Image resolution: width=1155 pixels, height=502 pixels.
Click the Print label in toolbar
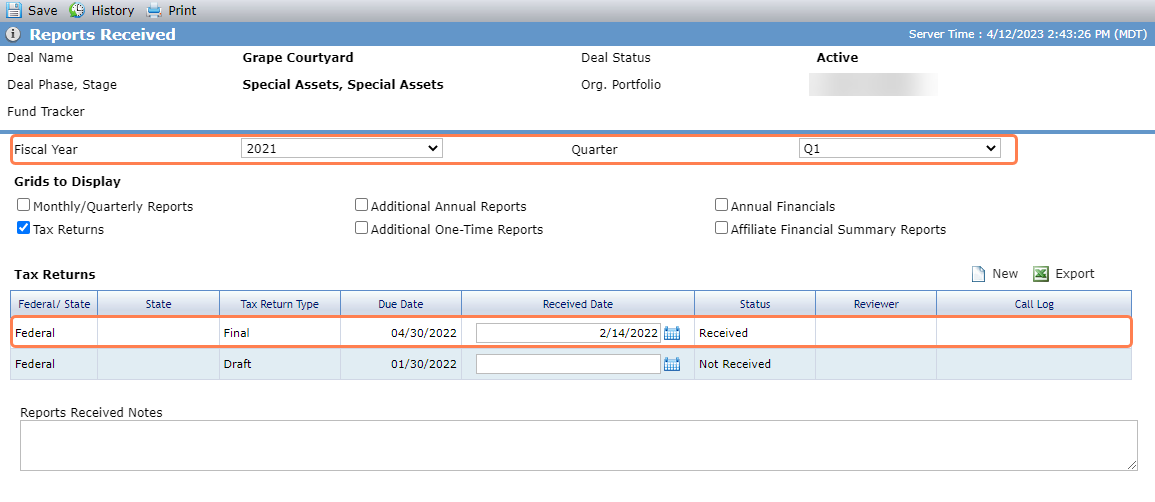182,11
